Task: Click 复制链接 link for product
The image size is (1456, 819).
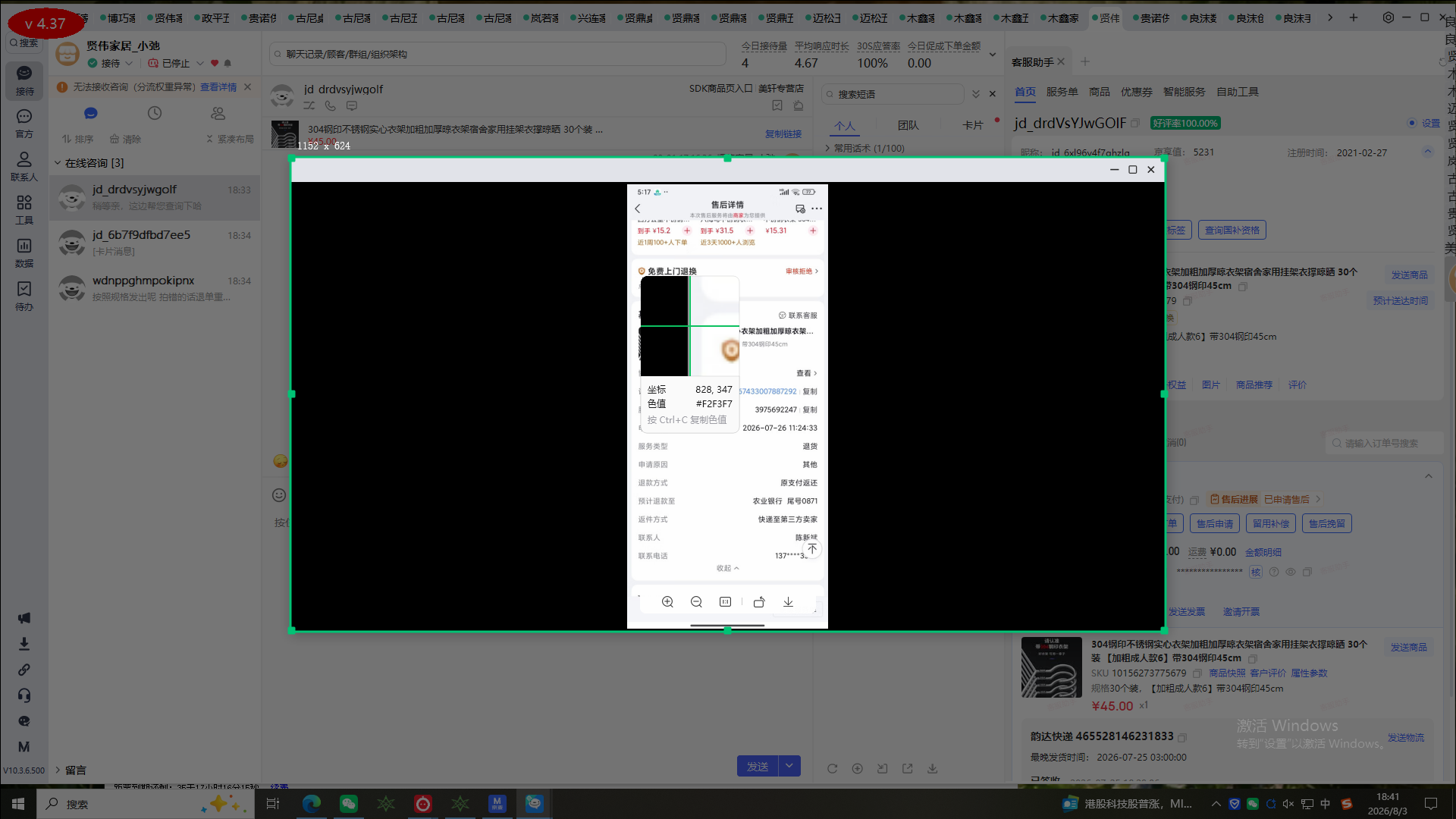Action: coord(783,134)
